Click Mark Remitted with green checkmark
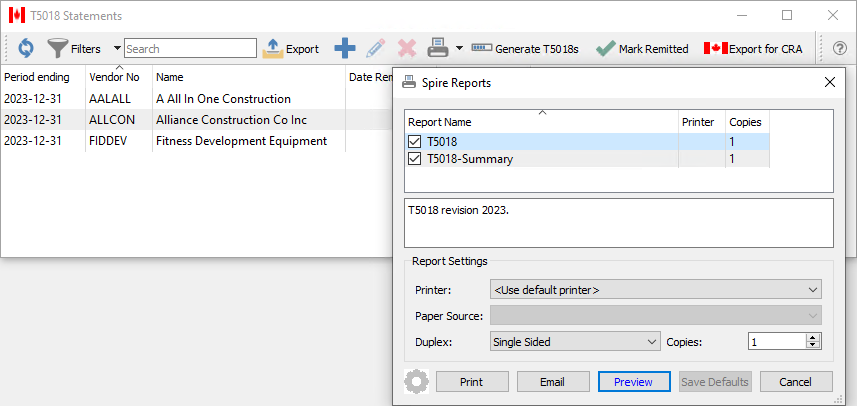 click(642, 49)
